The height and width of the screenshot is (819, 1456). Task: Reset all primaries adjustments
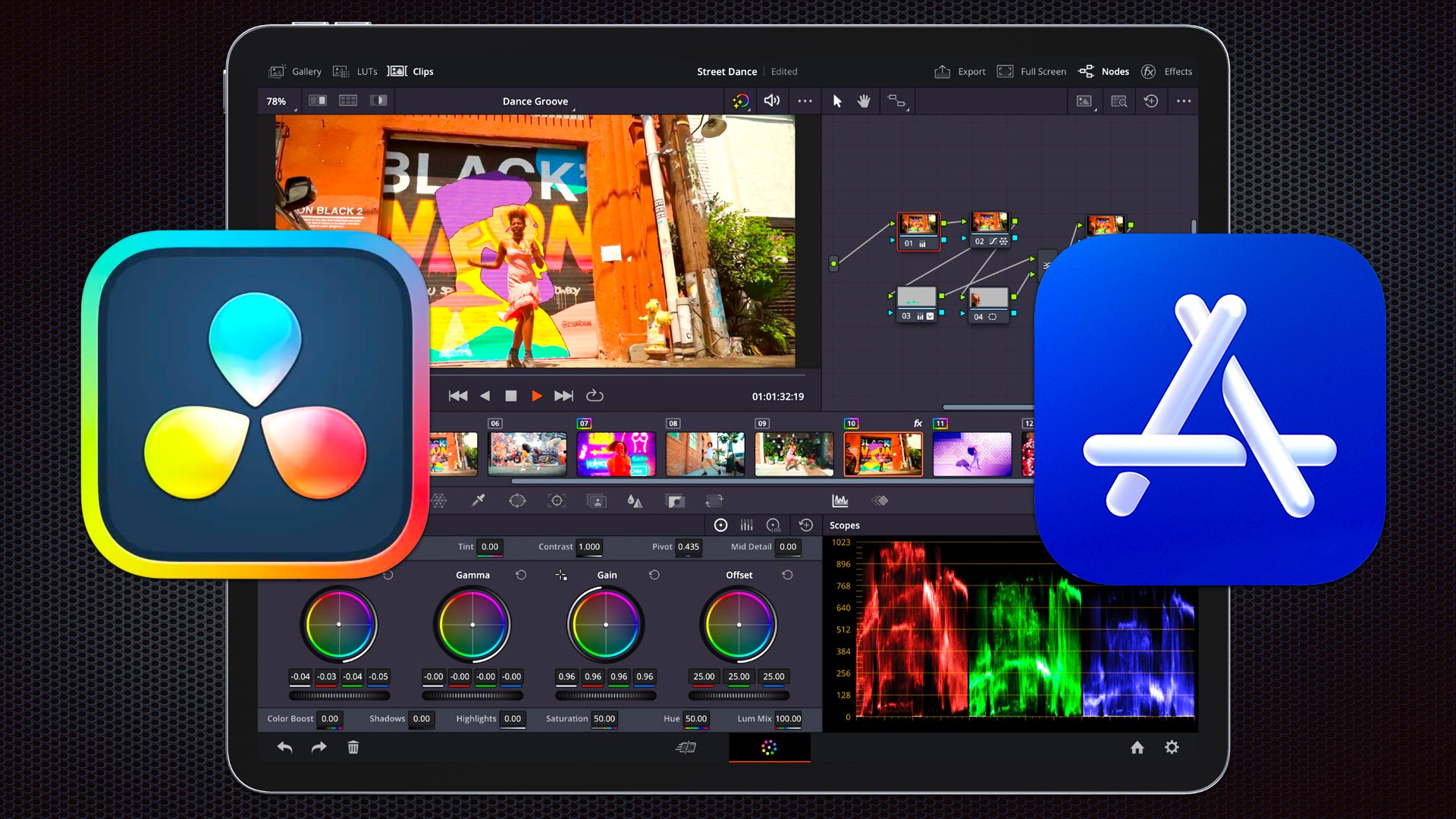[x=806, y=525]
